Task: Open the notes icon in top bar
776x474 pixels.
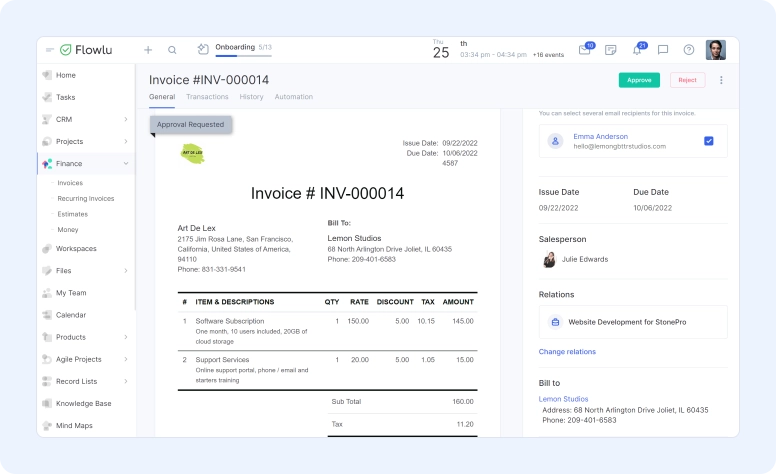Action: tap(611, 50)
